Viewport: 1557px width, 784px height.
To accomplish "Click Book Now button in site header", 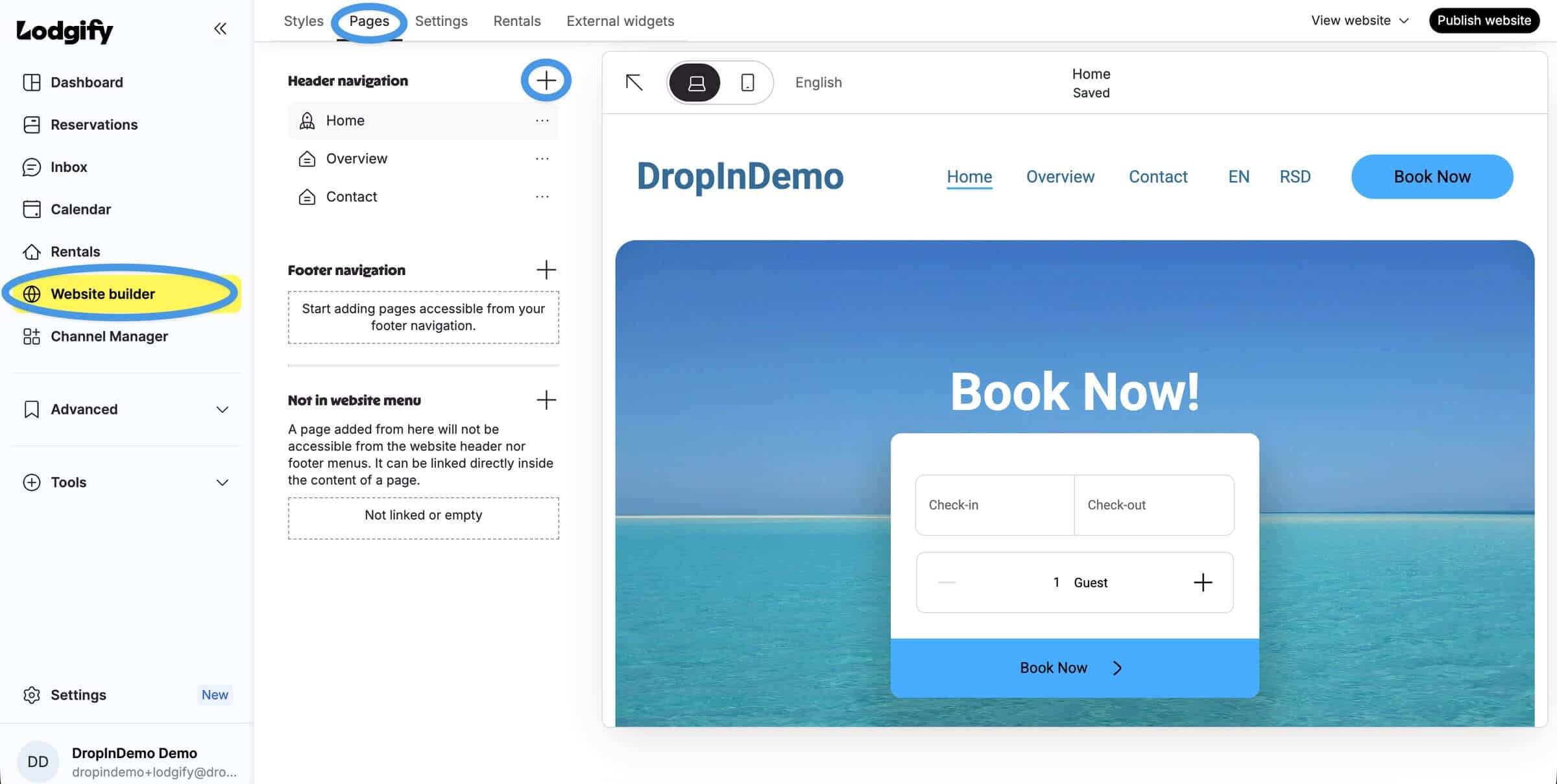I will (x=1432, y=176).
